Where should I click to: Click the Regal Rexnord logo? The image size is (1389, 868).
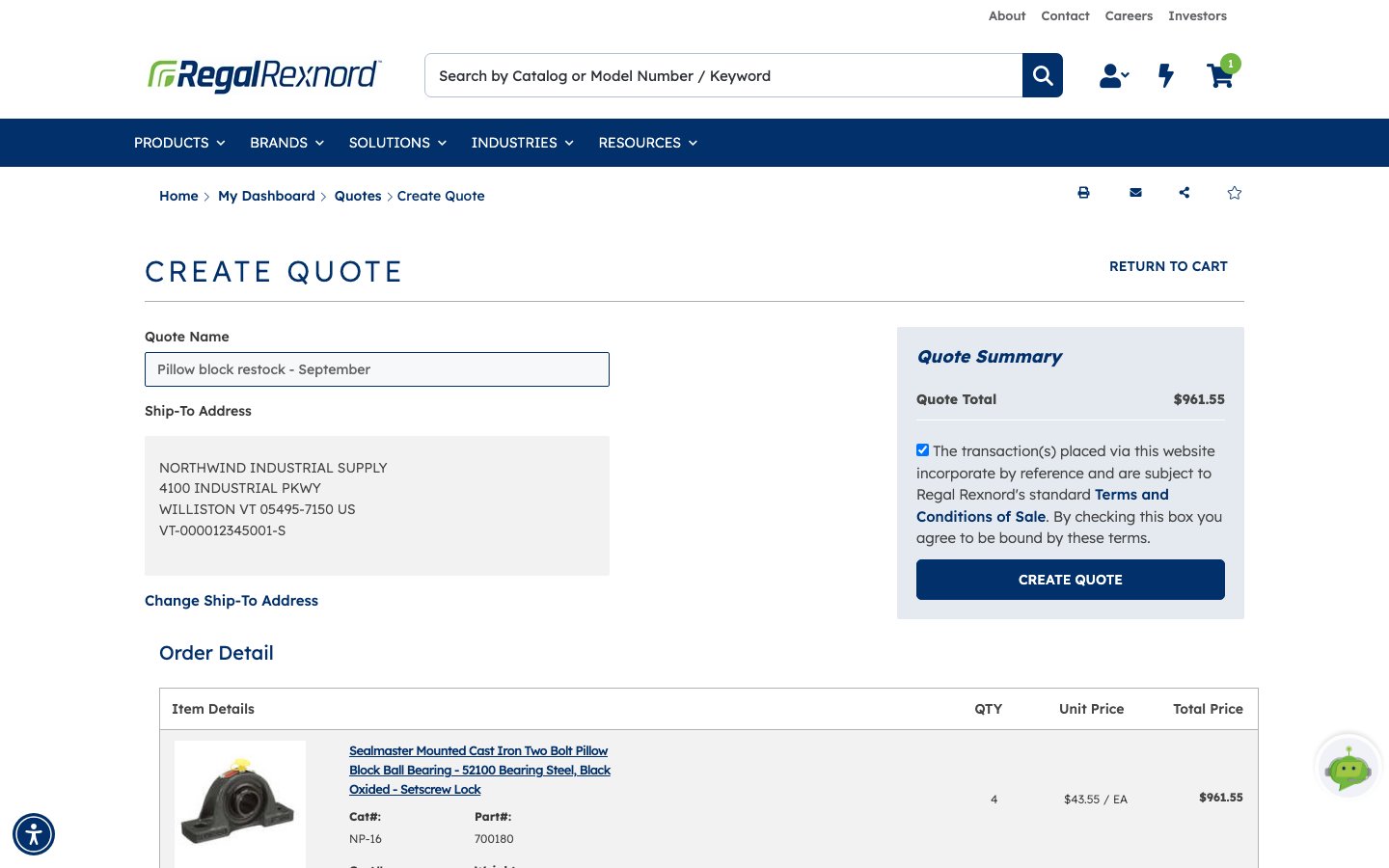coord(264,75)
